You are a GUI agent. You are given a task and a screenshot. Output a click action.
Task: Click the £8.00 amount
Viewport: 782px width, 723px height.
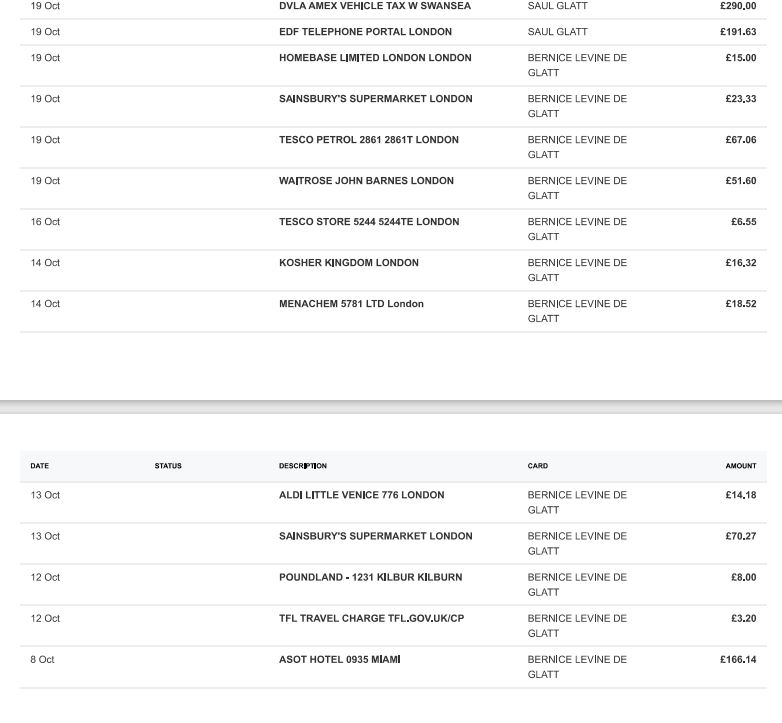[744, 577]
